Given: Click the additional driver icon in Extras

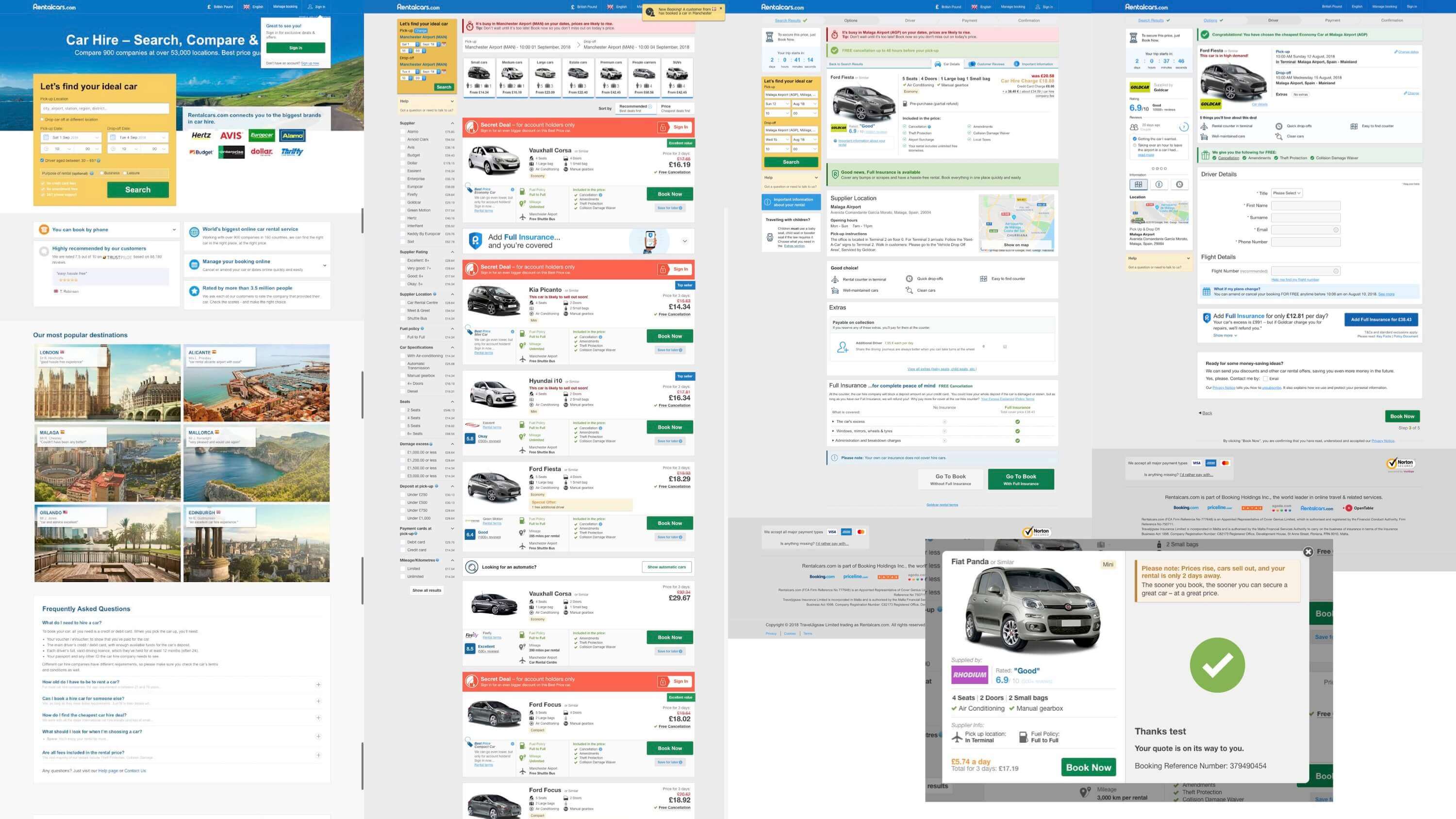Looking at the screenshot, I should pyautogui.click(x=842, y=347).
